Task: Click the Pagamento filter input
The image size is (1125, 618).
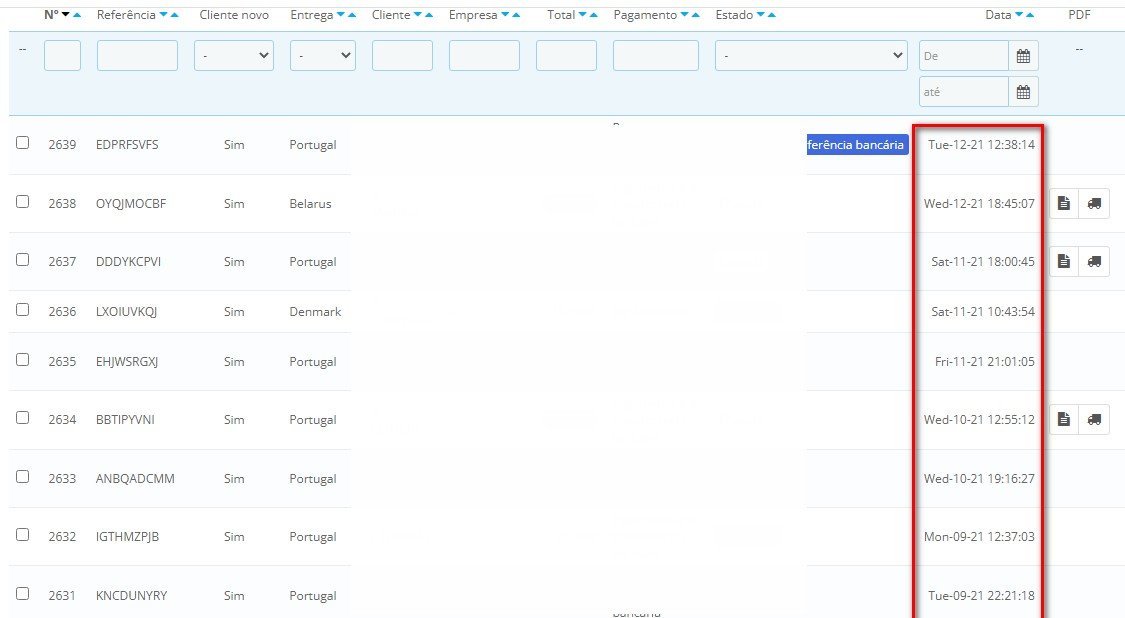Action: [656, 55]
